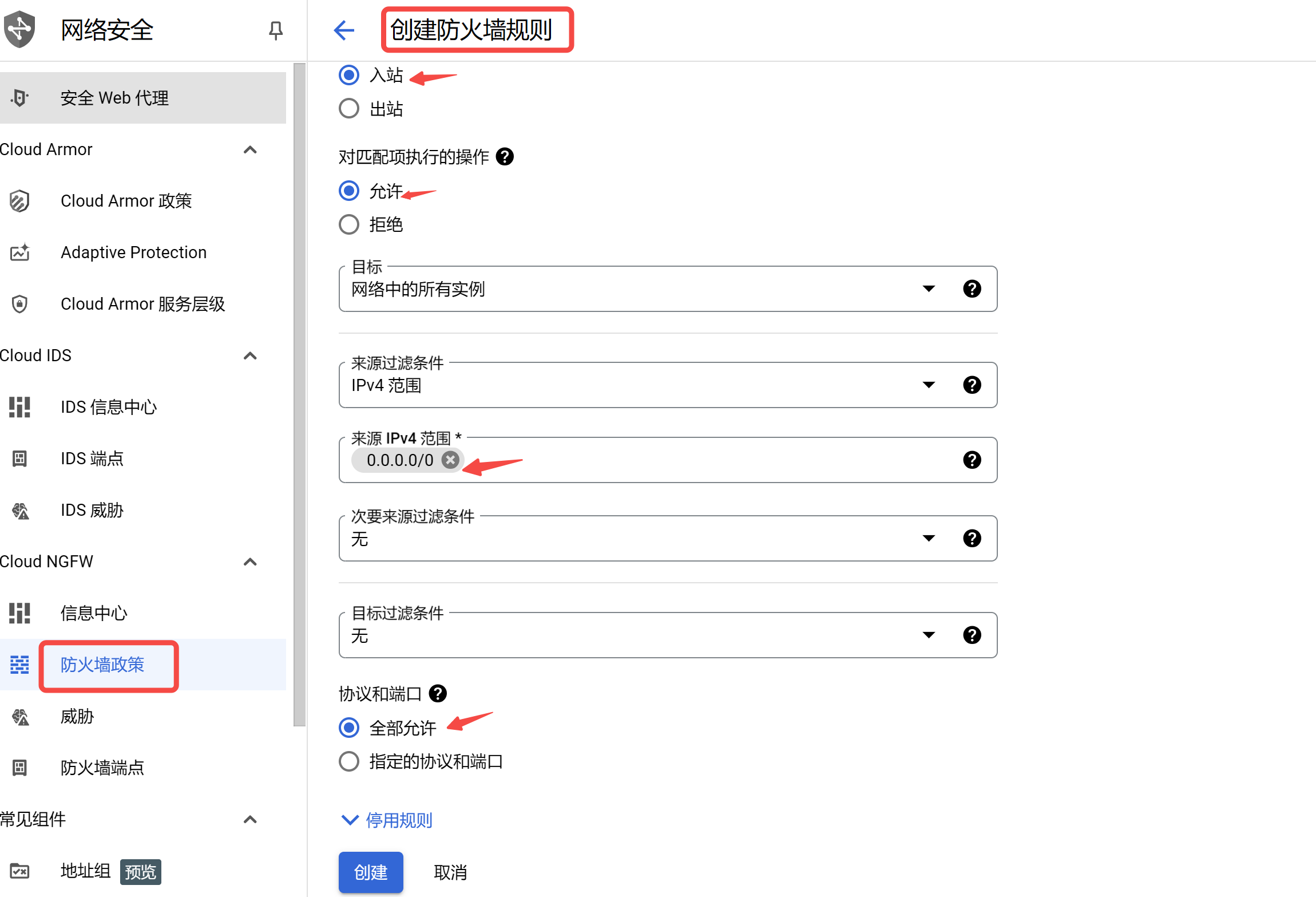The width and height of the screenshot is (1316, 897).
Task: Click the pin icon beside 网络安全
Action: tap(276, 30)
